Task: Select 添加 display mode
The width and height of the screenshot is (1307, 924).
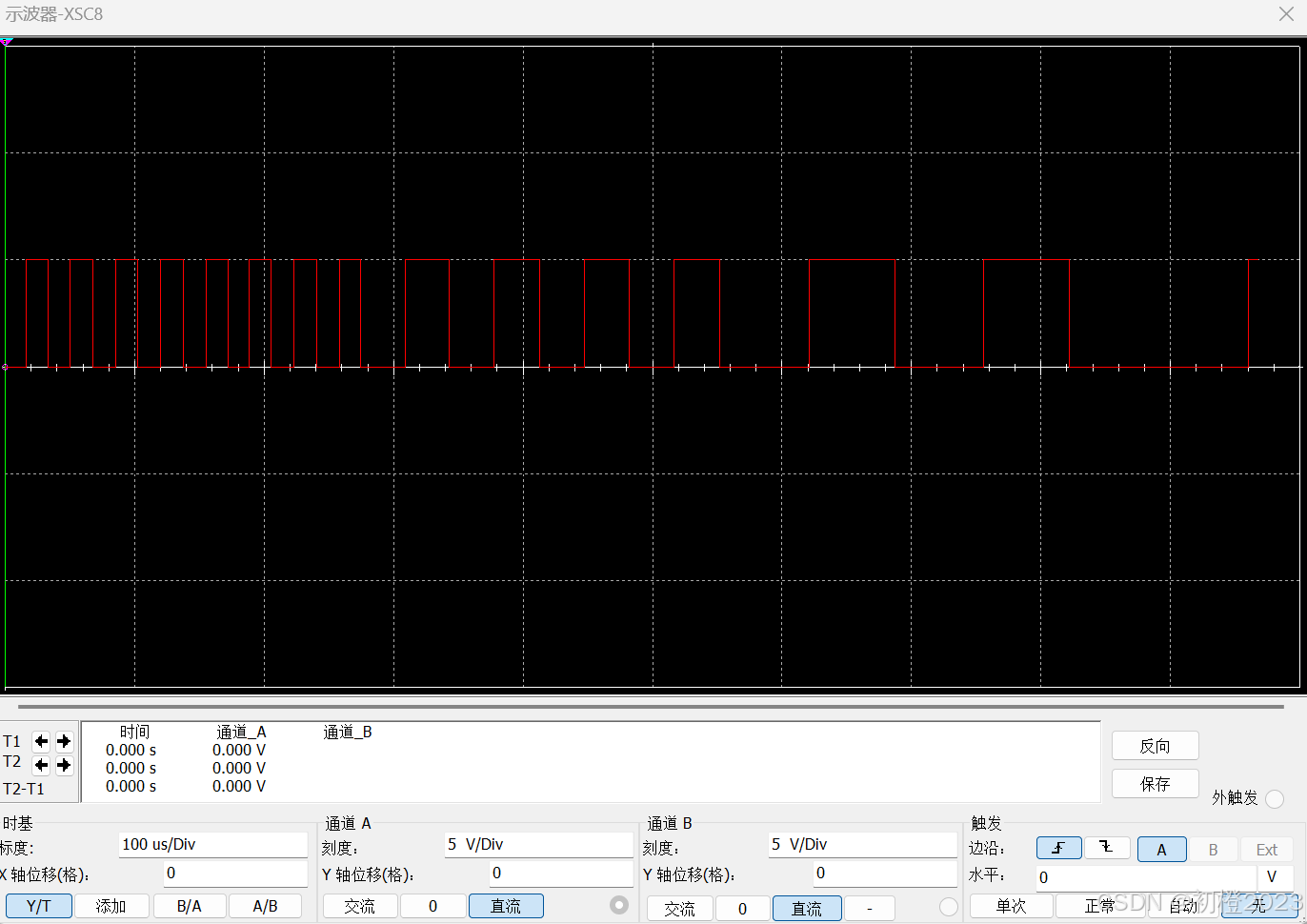Action: (111, 906)
